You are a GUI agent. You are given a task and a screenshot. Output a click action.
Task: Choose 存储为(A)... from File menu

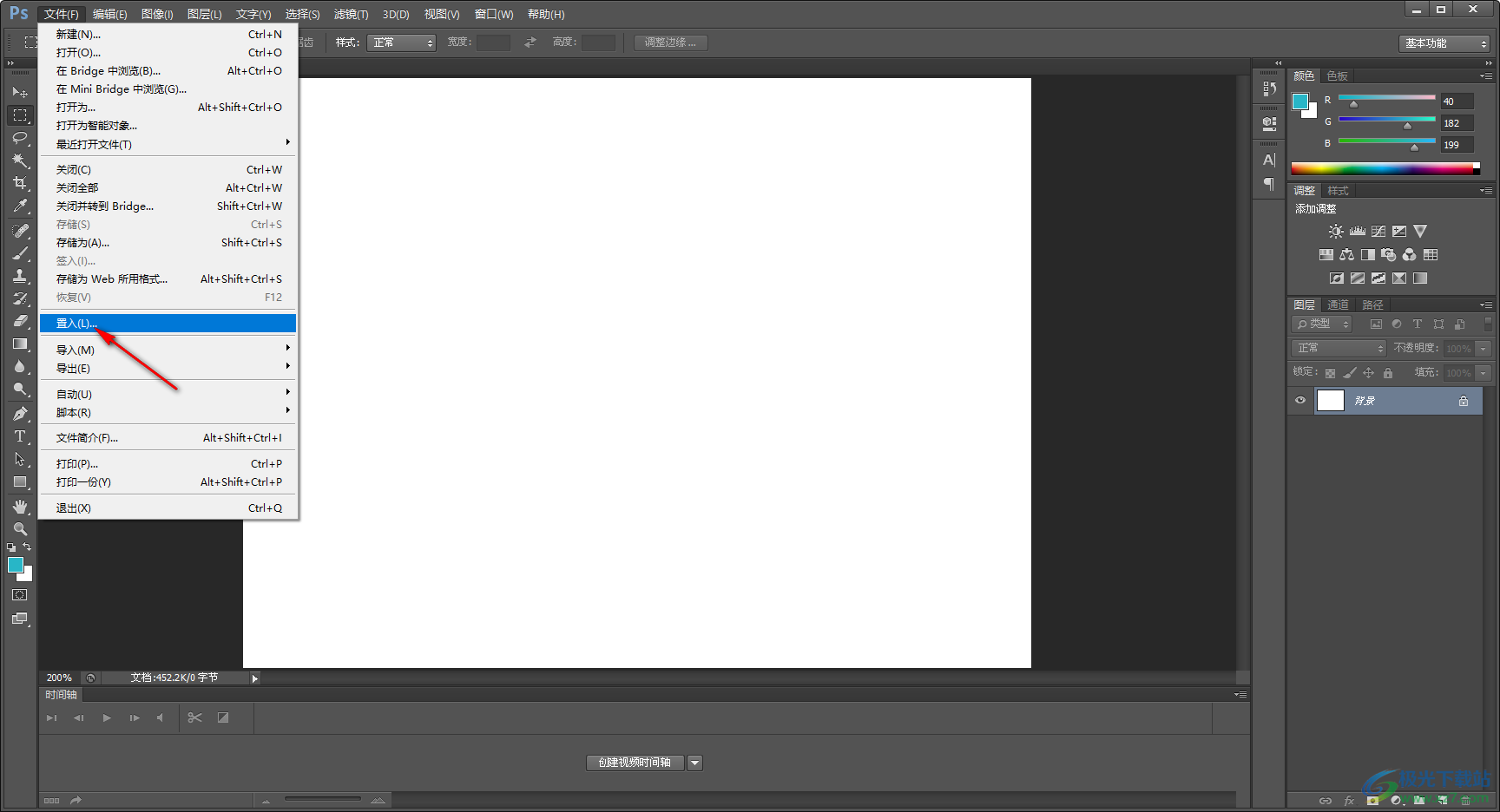coord(168,242)
